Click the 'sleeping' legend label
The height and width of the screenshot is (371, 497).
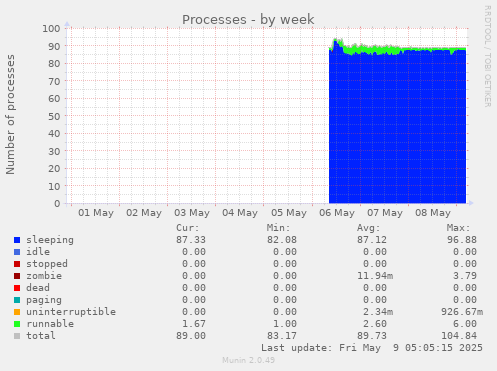tap(50, 240)
